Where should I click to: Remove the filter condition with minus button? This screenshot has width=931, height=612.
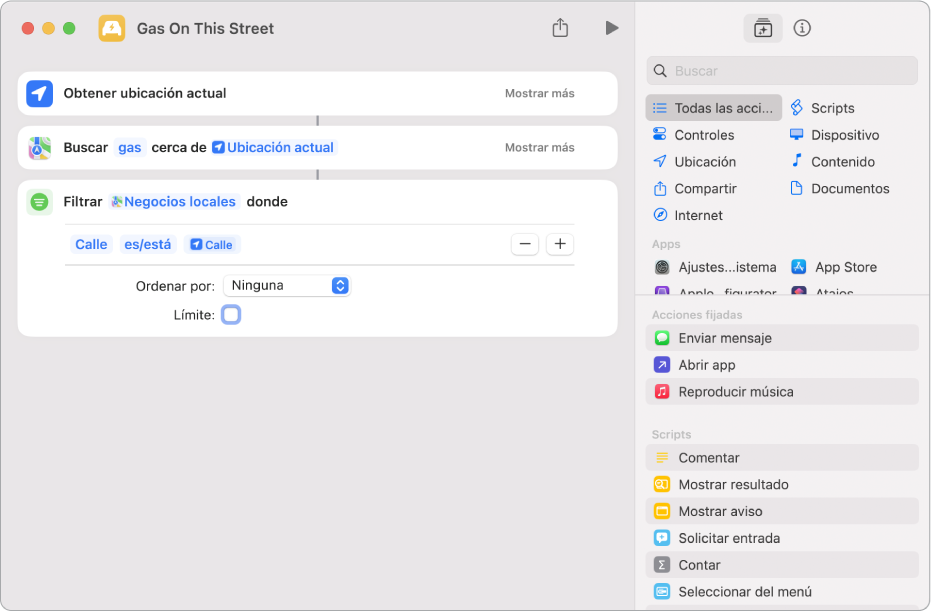(x=525, y=244)
